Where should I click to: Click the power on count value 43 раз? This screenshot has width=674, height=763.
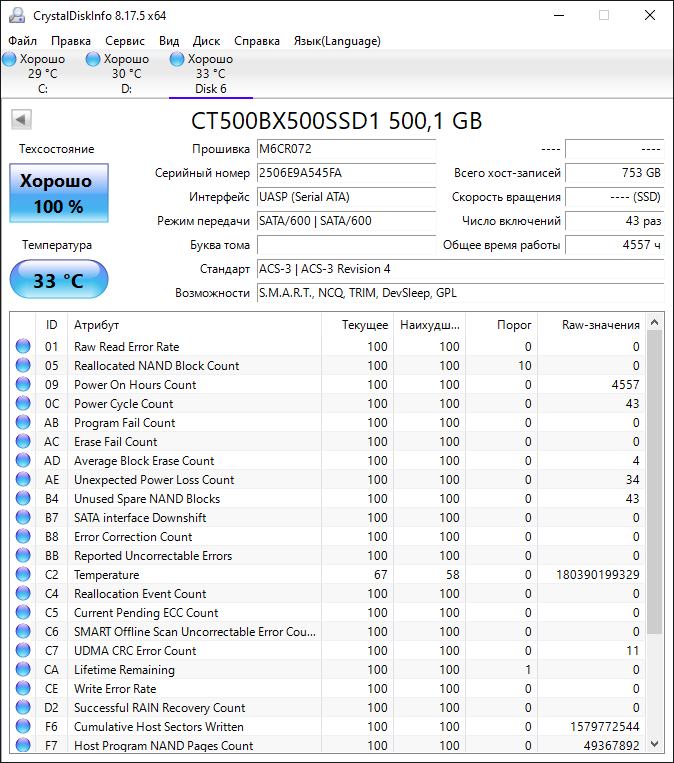[x=615, y=221]
